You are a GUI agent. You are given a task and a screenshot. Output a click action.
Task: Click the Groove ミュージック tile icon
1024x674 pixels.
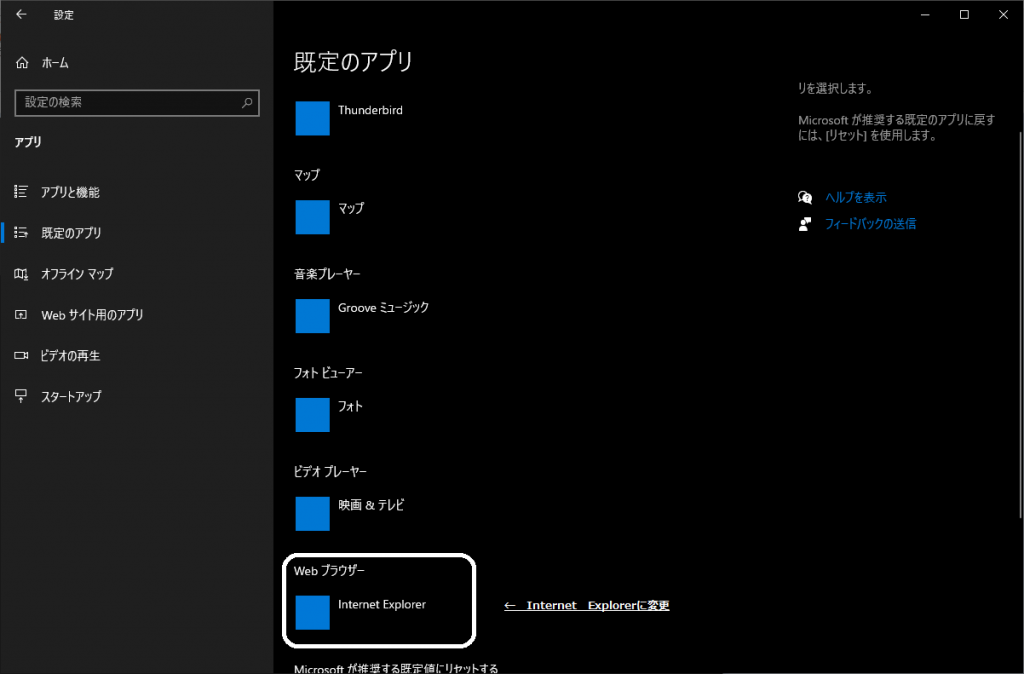(312, 316)
